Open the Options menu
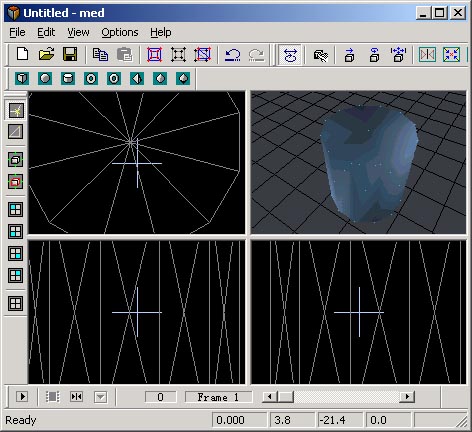 click(120, 32)
